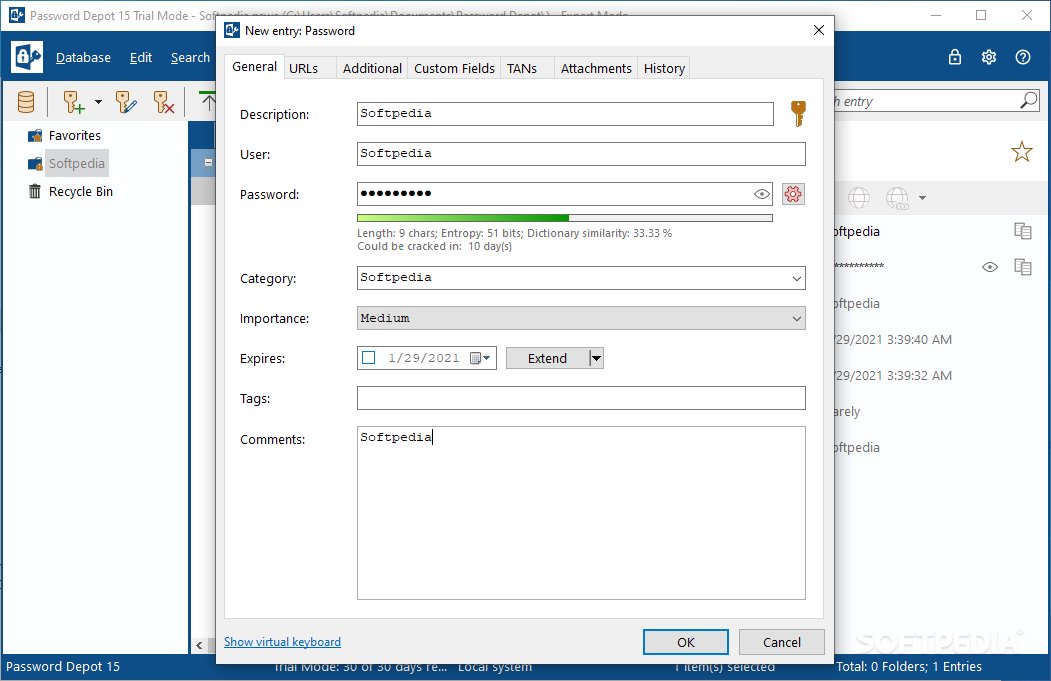Open dropdown arrow next to add-password icon
Screen dimensions: 1051x681
(98, 102)
